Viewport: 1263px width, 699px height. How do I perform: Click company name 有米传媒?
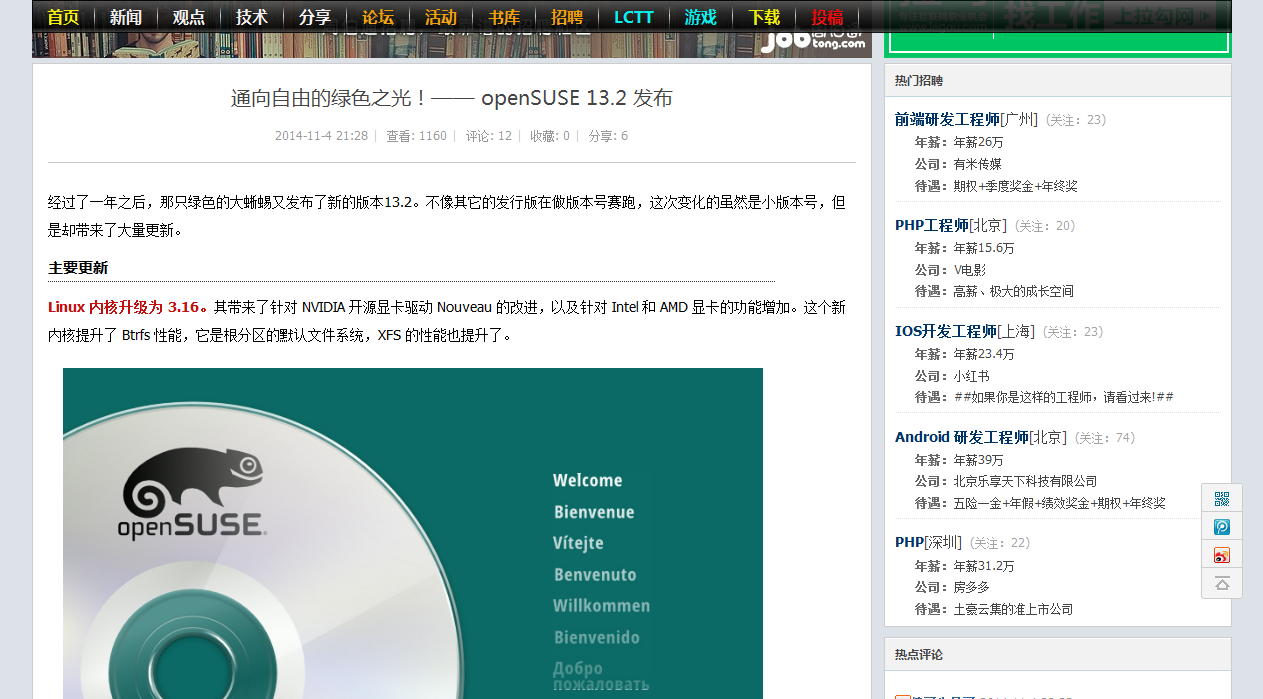pos(978,164)
